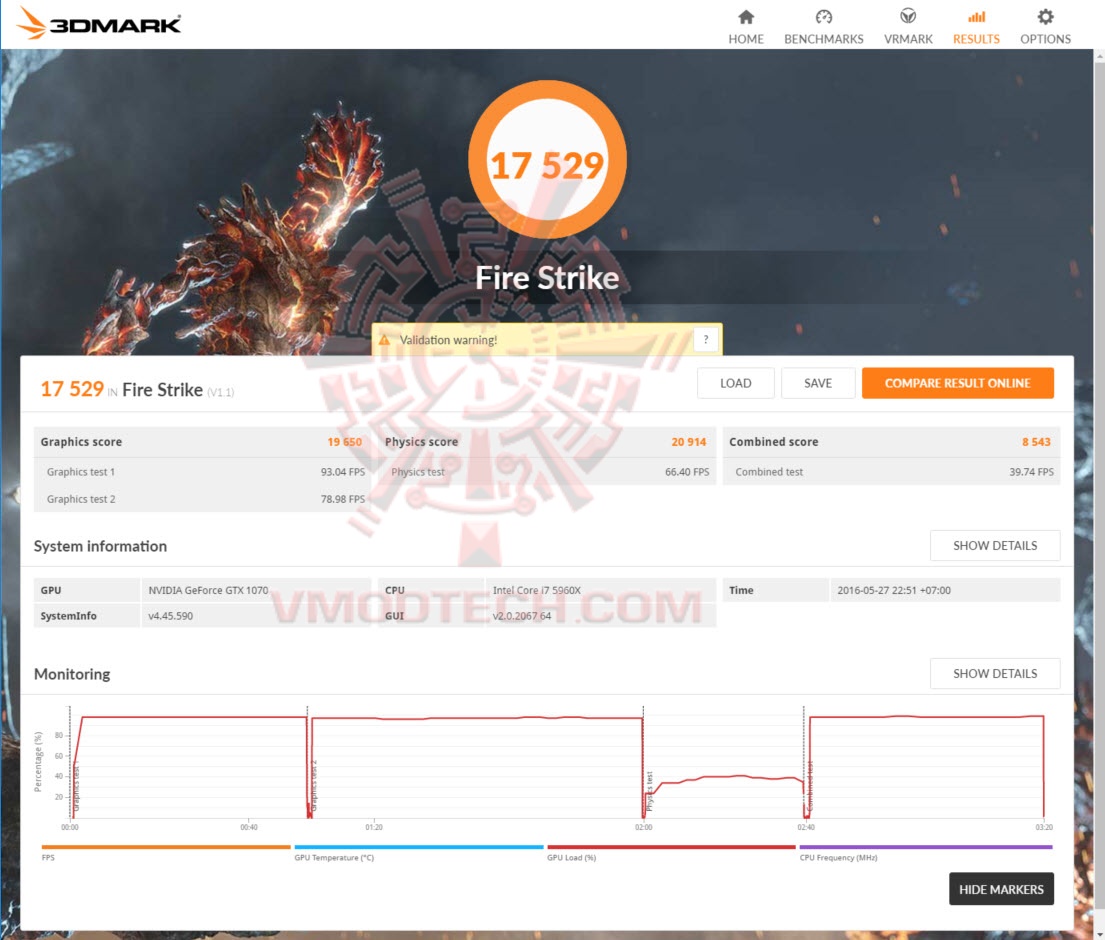Open the OPTIONS tab
Viewport: 1105px width, 940px height.
(1045, 39)
